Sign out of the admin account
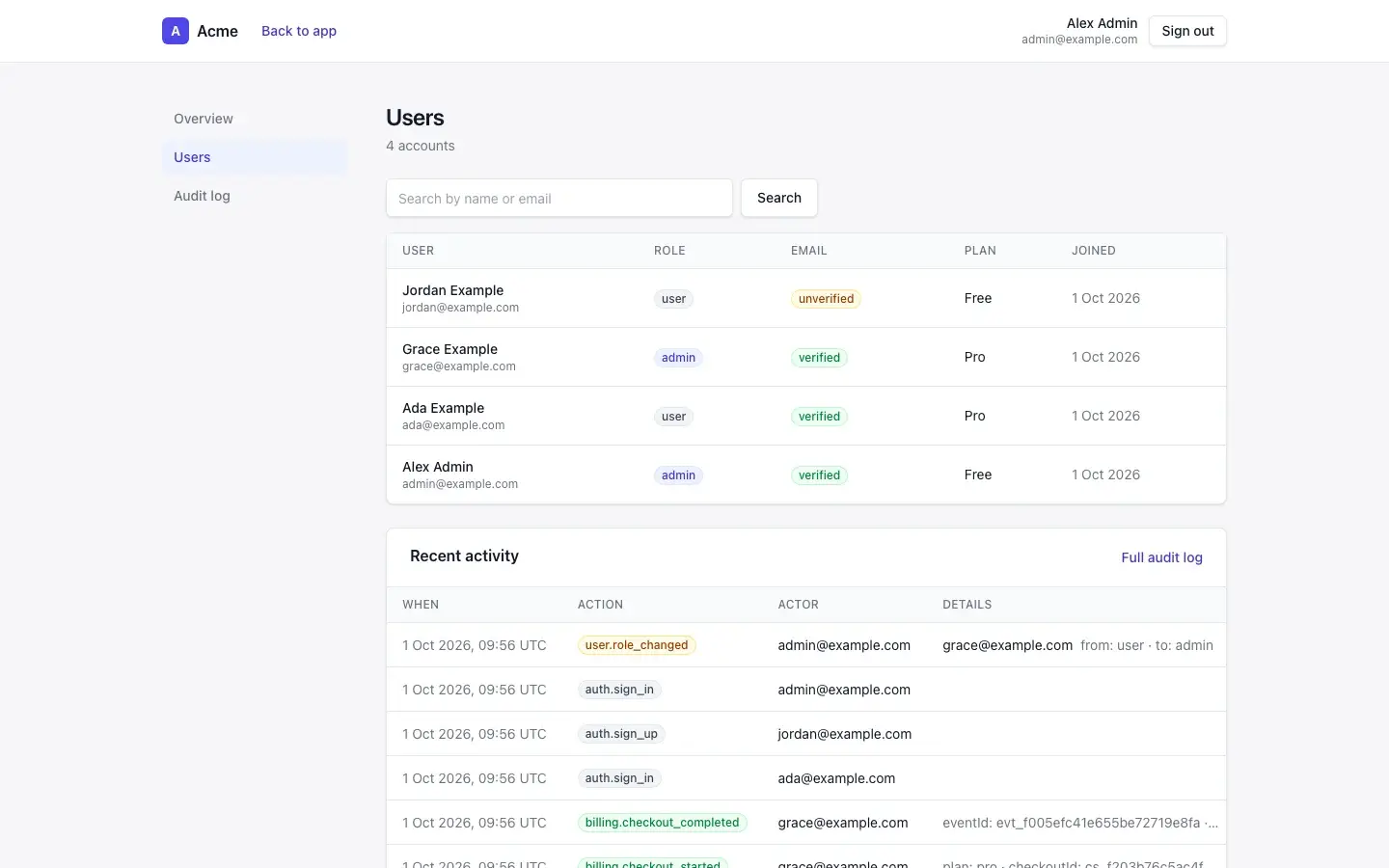This screenshot has width=1389, height=868. click(1187, 31)
